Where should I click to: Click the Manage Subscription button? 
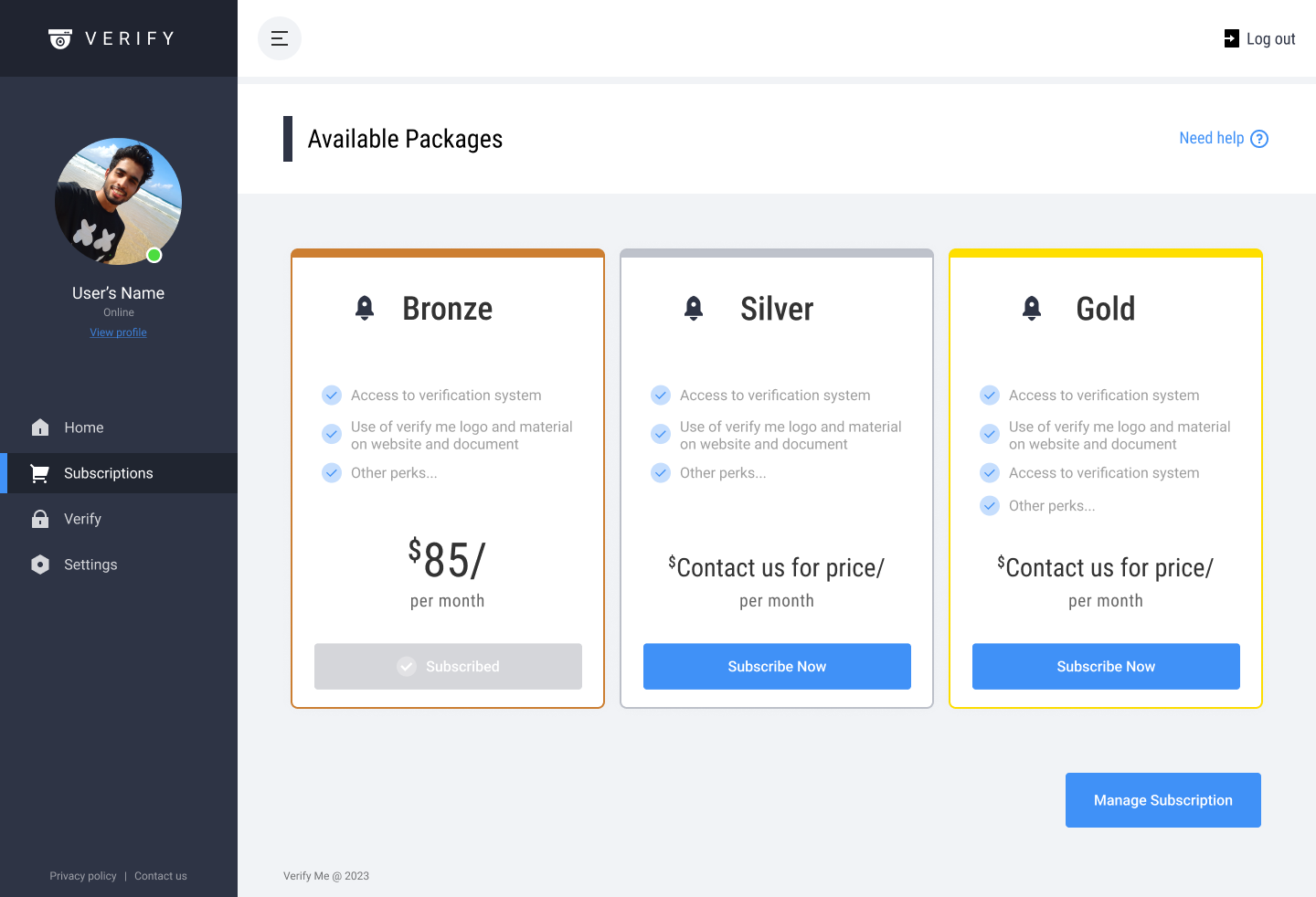click(x=1162, y=800)
